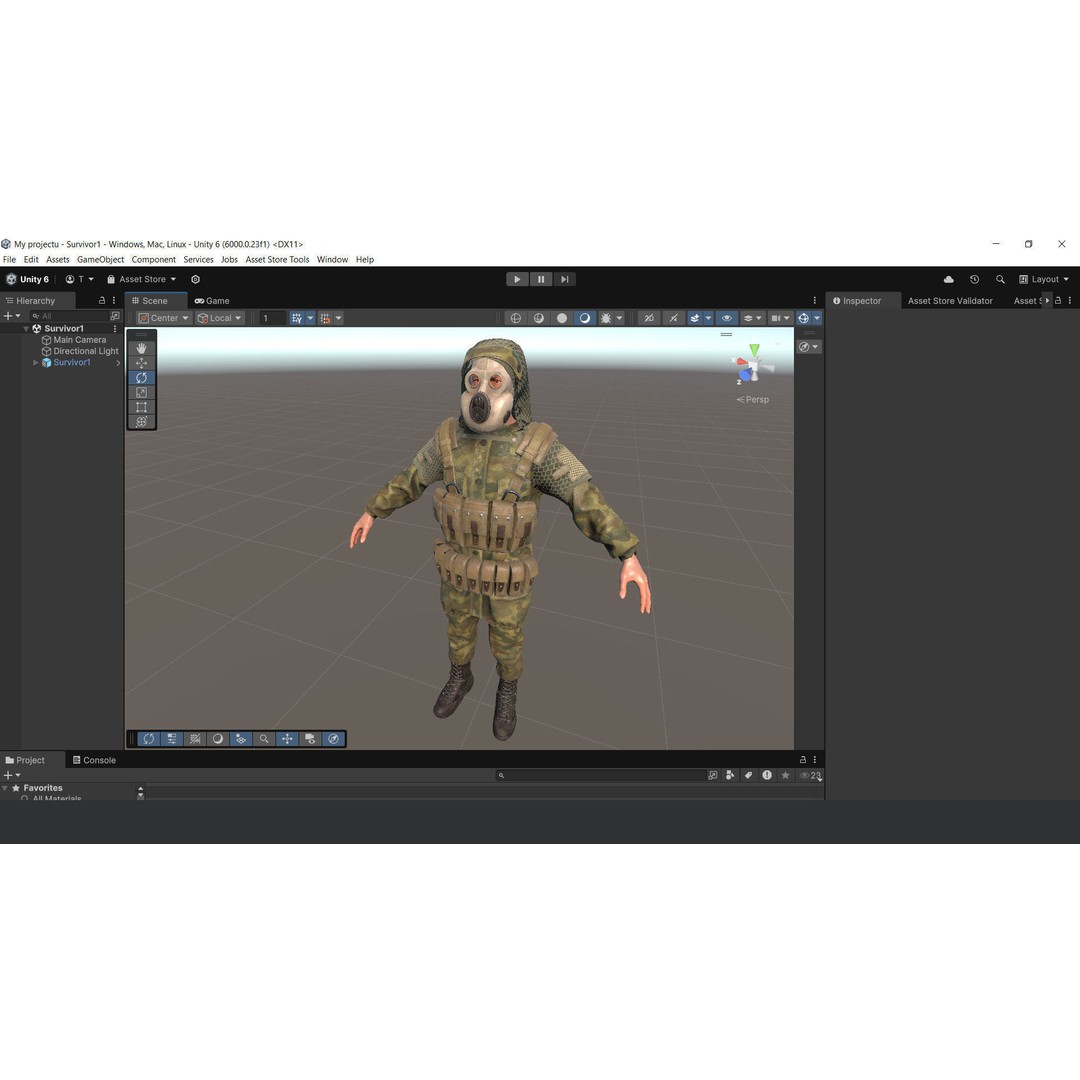Collapse the Favorites folder
Screen dimensions: 1080x1080
click(6, 787)
